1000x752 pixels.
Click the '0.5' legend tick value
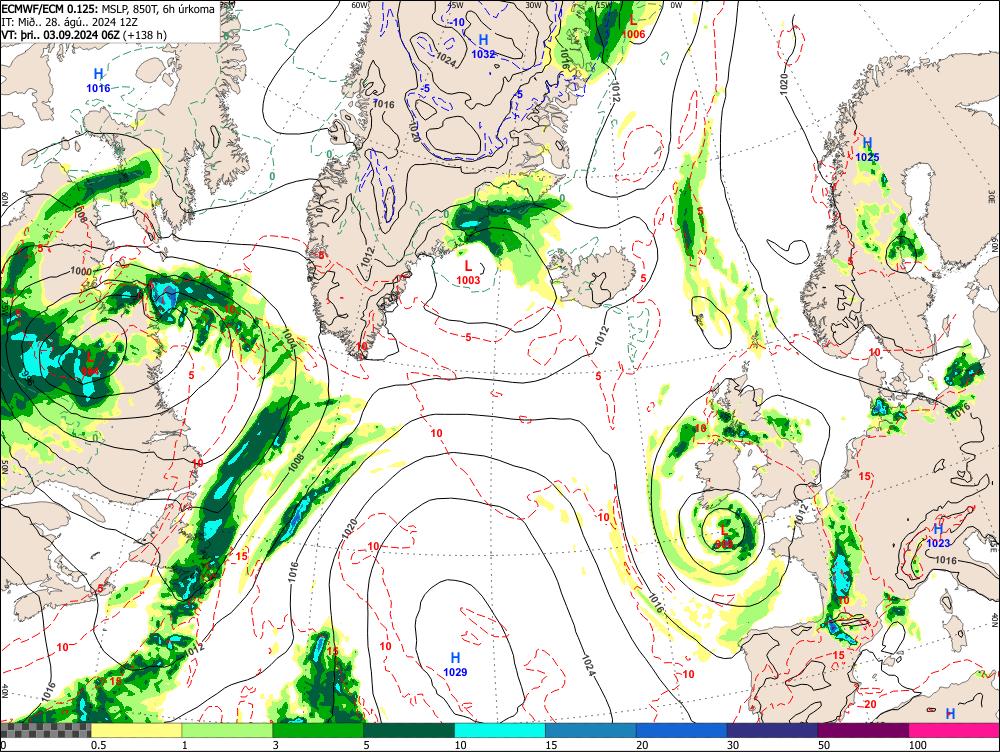click(98, 745)
